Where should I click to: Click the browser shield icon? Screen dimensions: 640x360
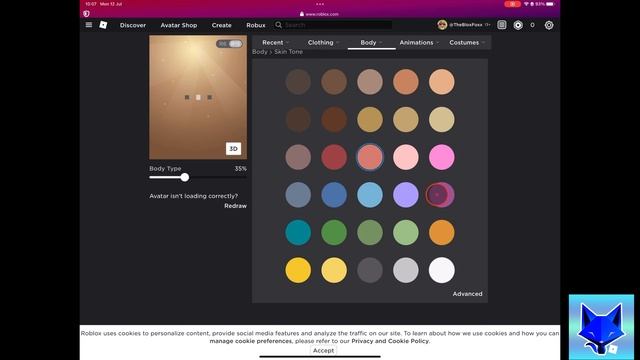click(x=86, y=13)
